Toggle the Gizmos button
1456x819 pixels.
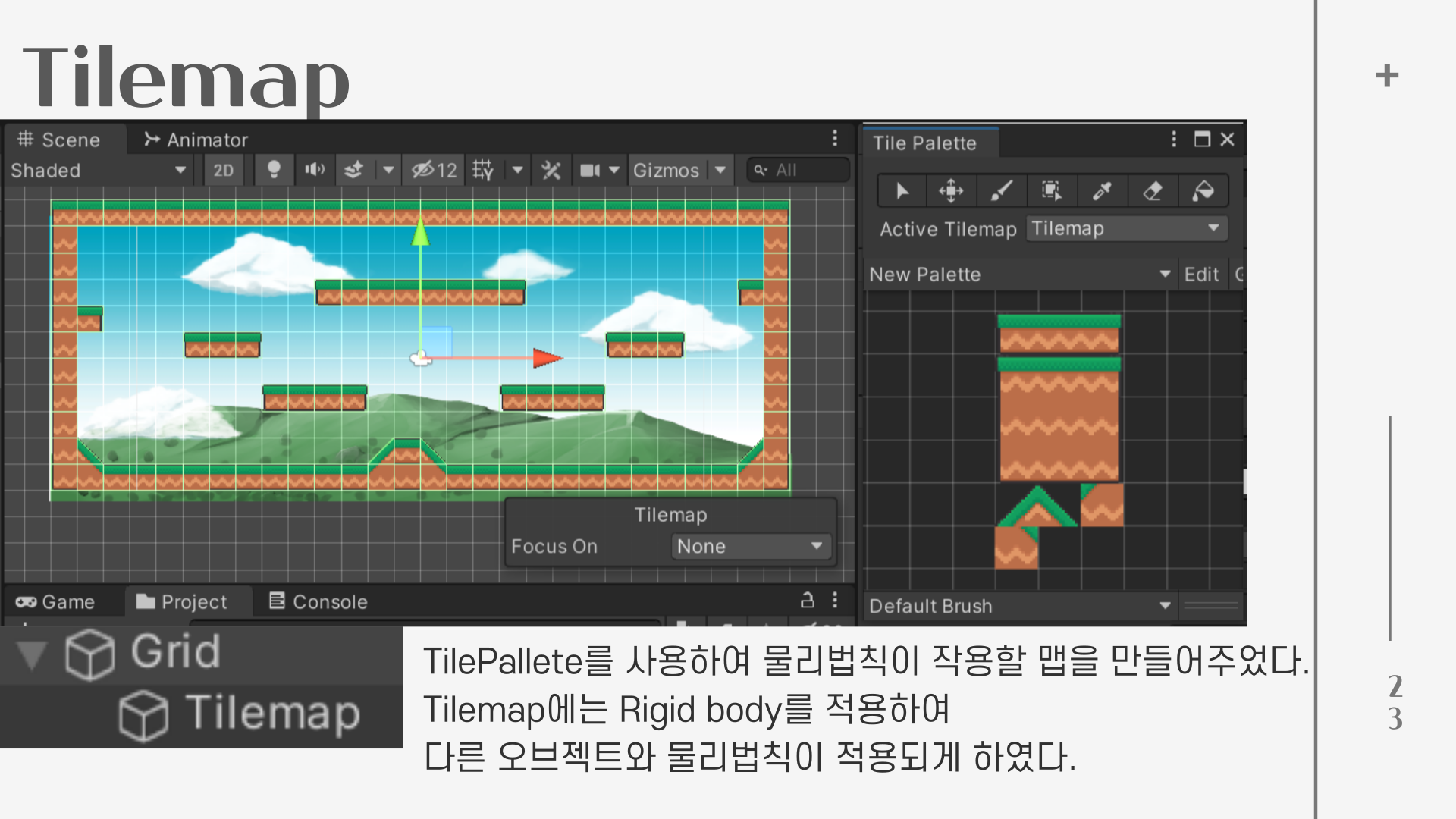pos(666,170)
